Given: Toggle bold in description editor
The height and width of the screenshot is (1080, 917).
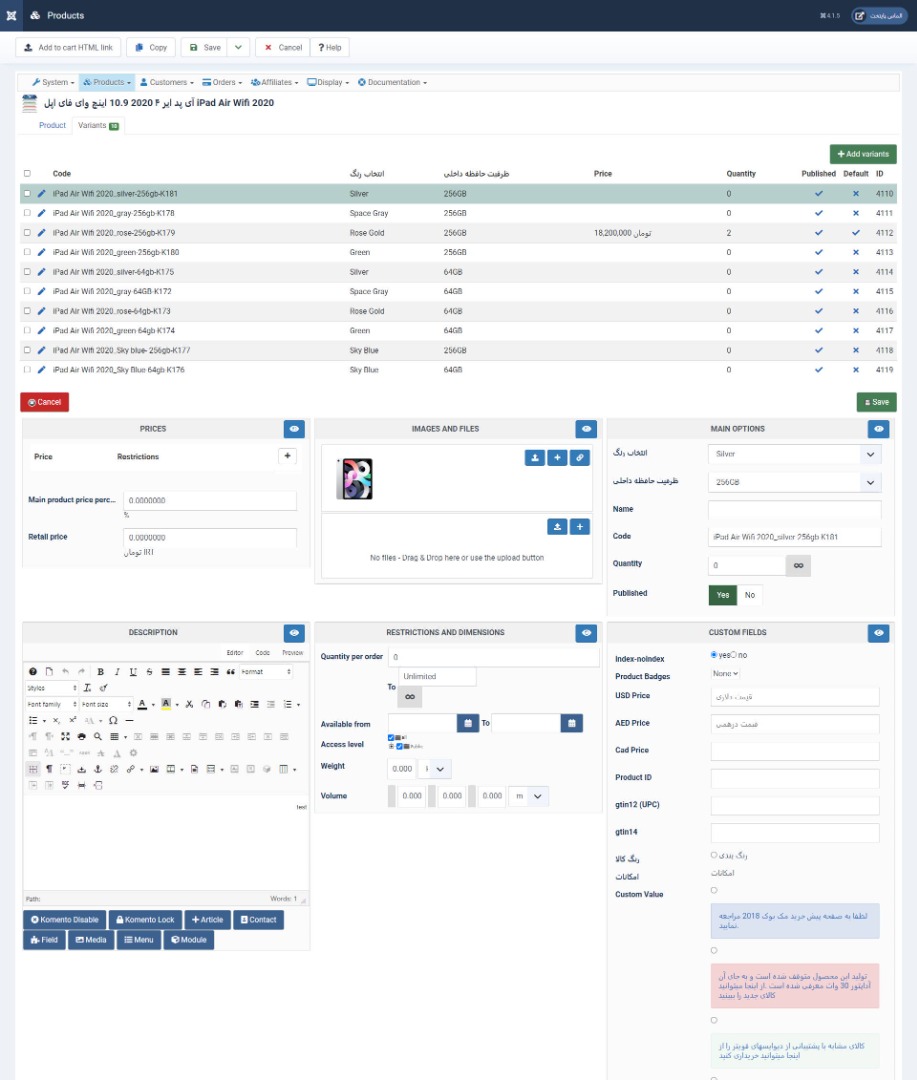Looking at the screenshot, I should click(101, 672).
